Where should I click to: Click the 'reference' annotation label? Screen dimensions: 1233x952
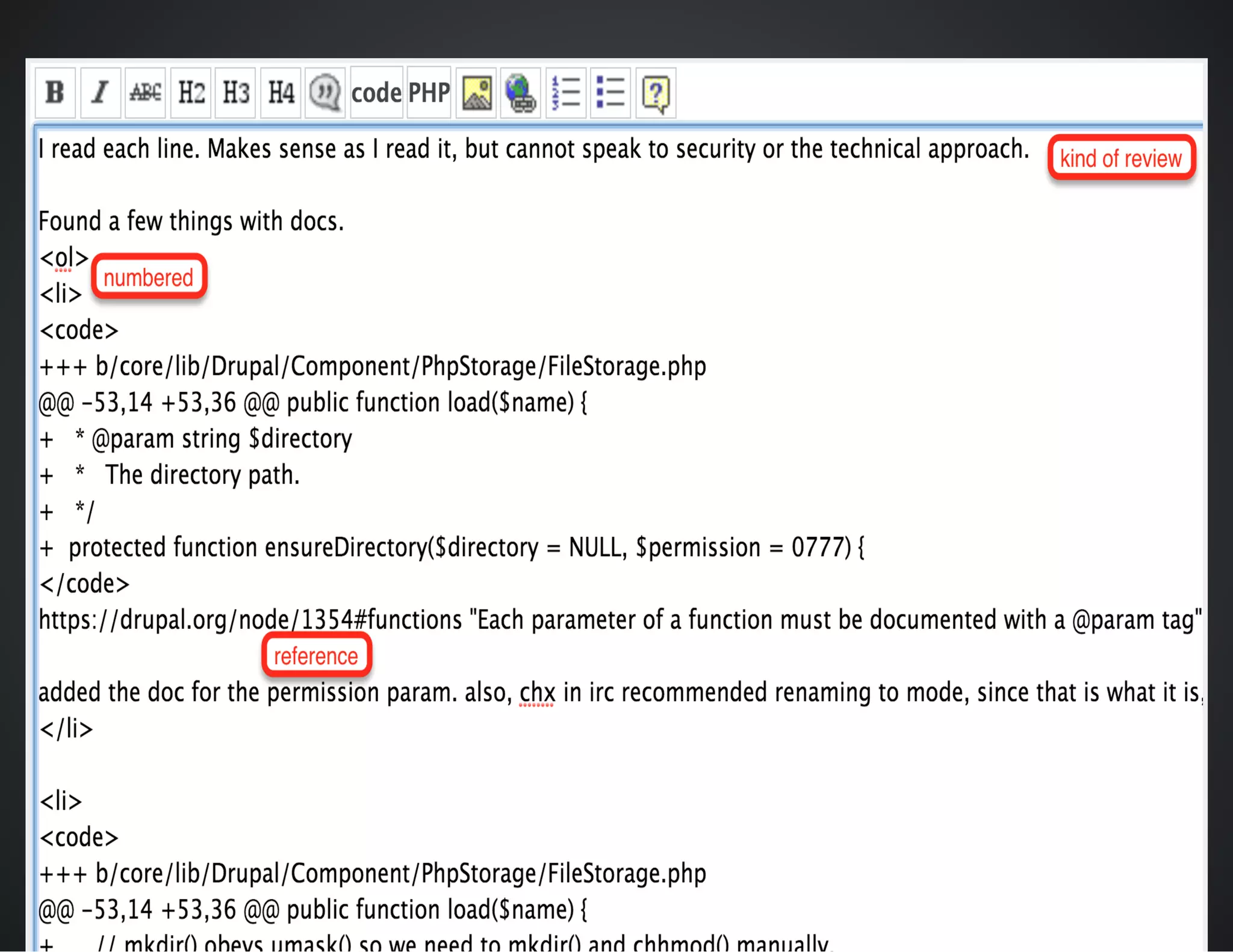[x=316, y=655]
